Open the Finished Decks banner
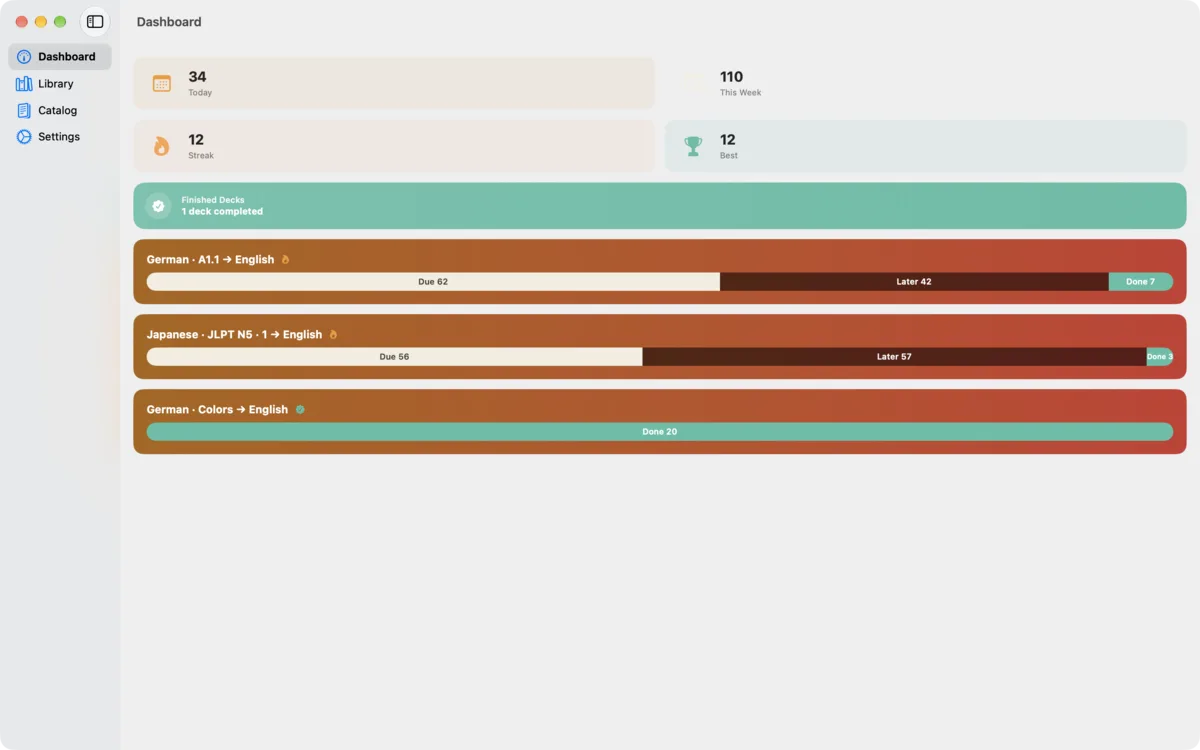 click(x=660, y=206)
